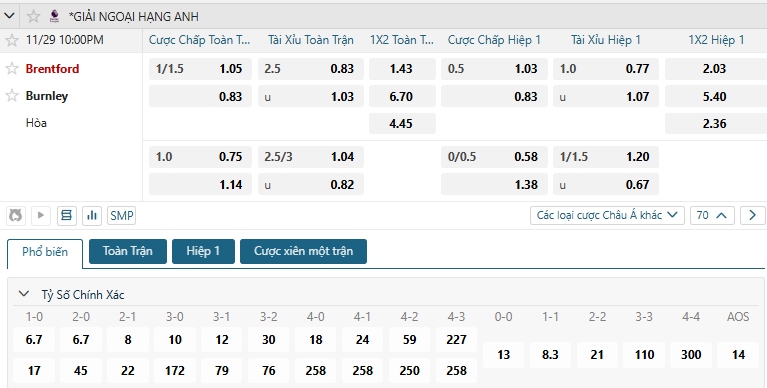Go to next market using right arrow
767x388 pixels.
point(752,215)
